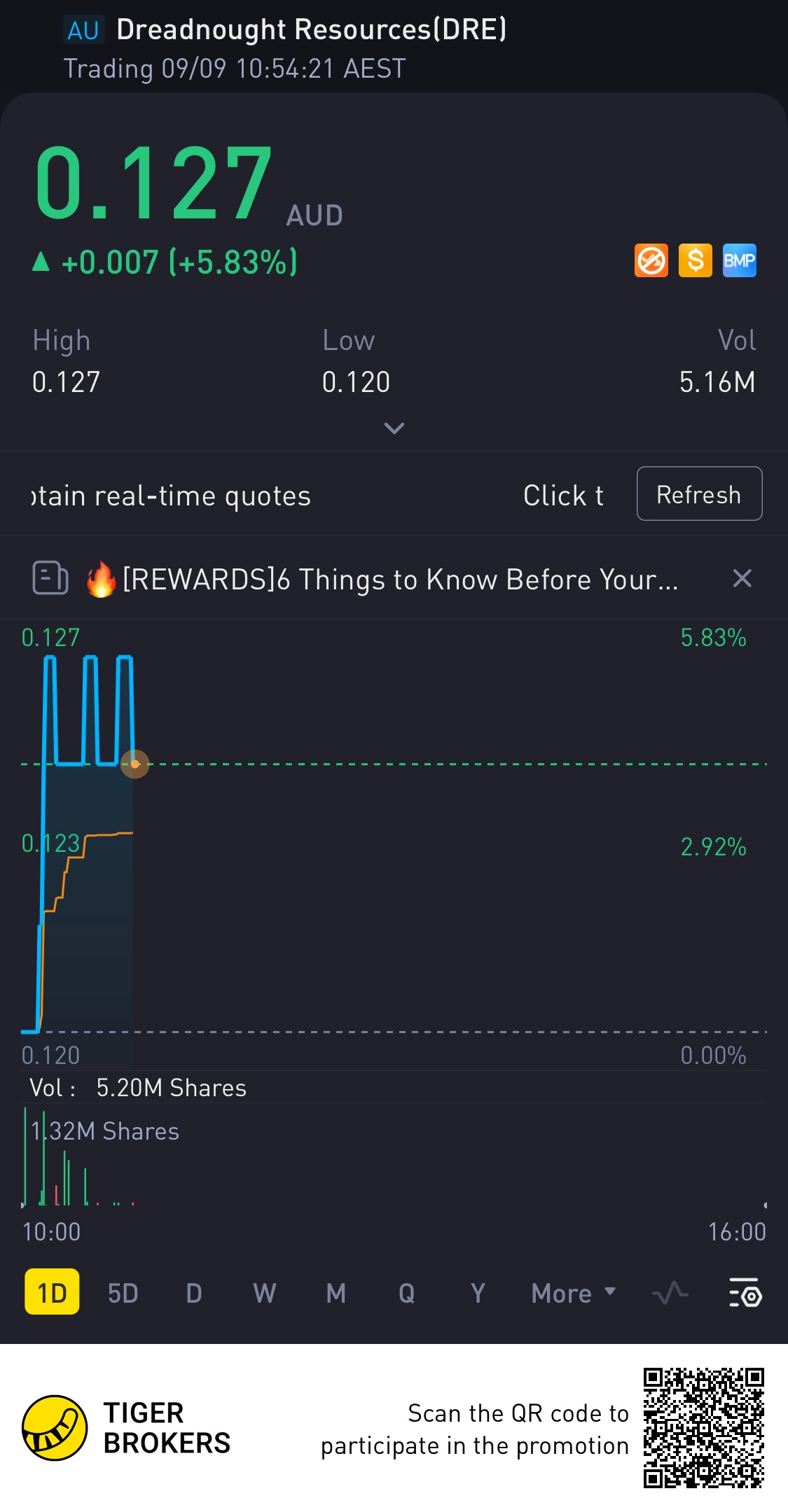Click the orange no-shorting badge icon
Screen dimensions: 788x1512
(651, 261)
